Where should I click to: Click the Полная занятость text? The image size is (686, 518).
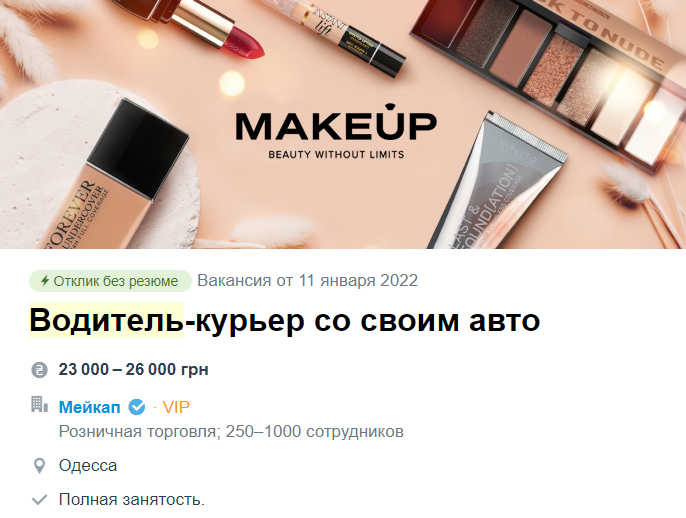tap(132, 500)
